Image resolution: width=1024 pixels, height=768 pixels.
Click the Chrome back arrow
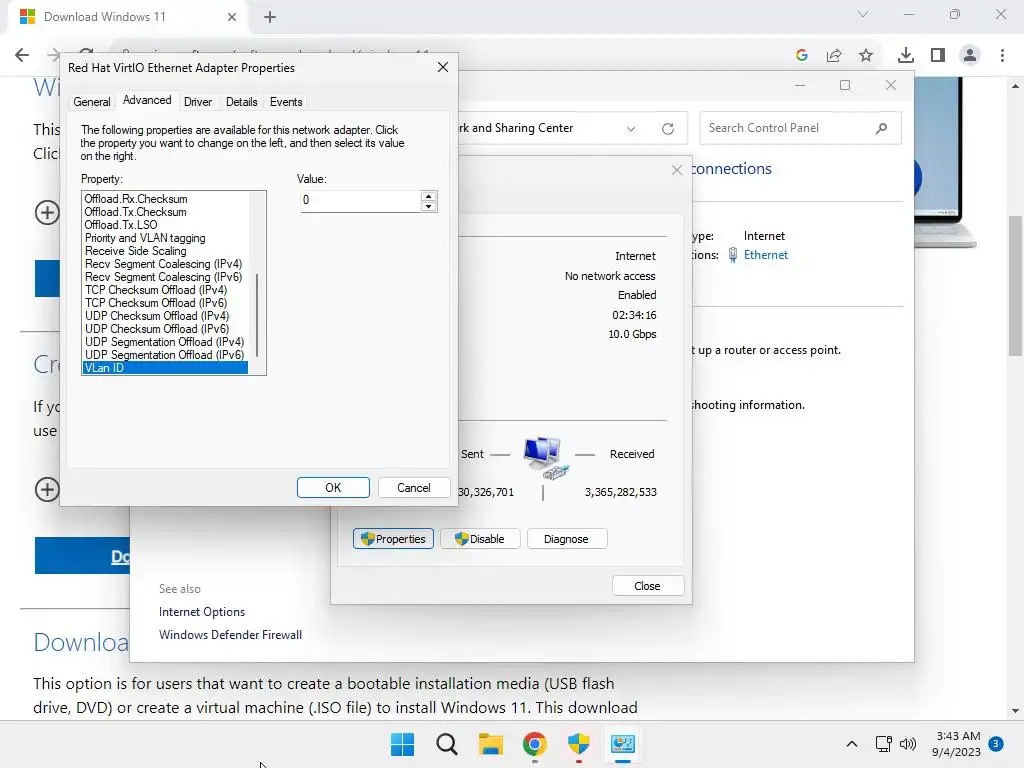pyautogui.click(x=22, y=55)
